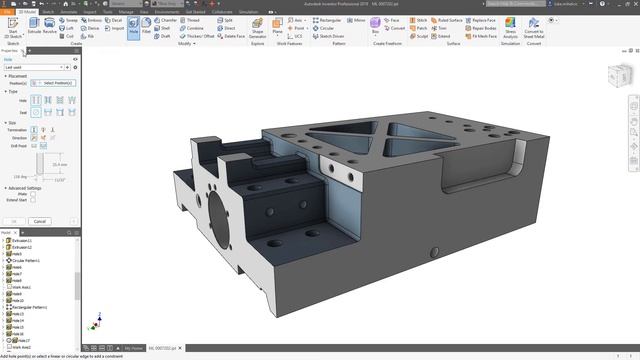This screenshot has width=640, height=360.
Task: Choose the Combine tool
Action: (192, 28)
